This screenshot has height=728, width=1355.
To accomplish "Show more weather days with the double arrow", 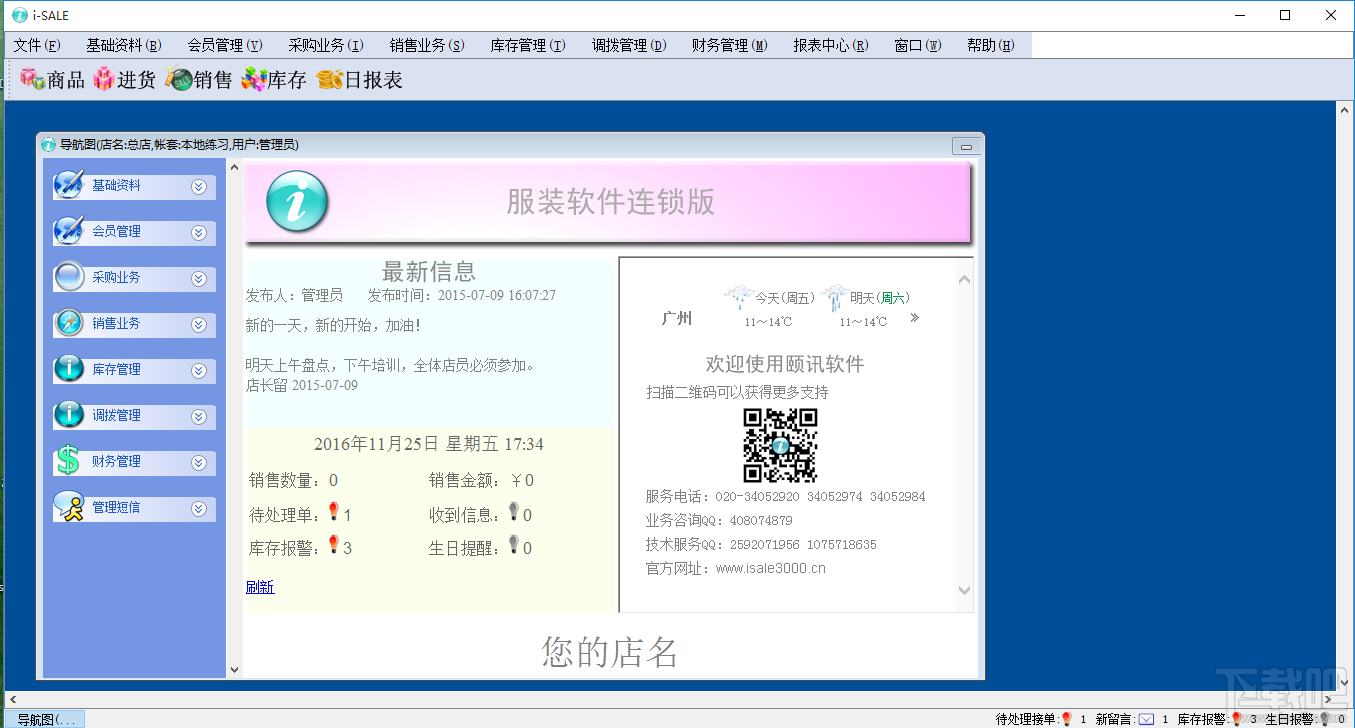I will (x=914, y=318).
